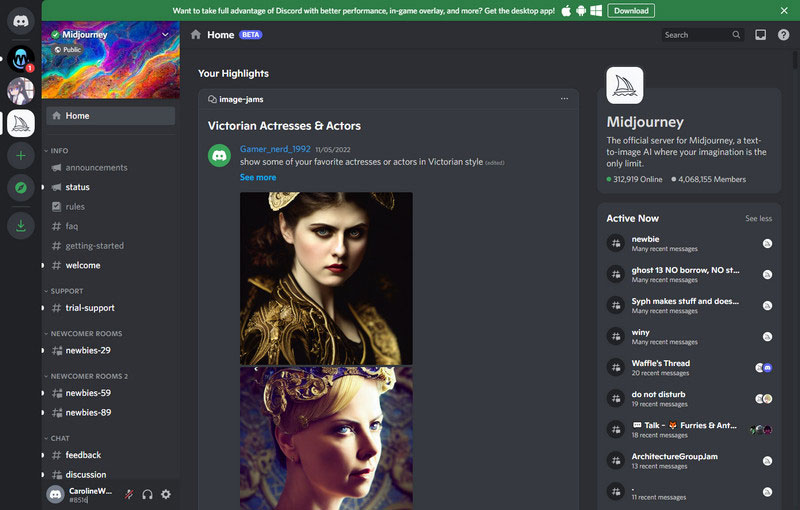Open the newbies-29 channel

110,350
